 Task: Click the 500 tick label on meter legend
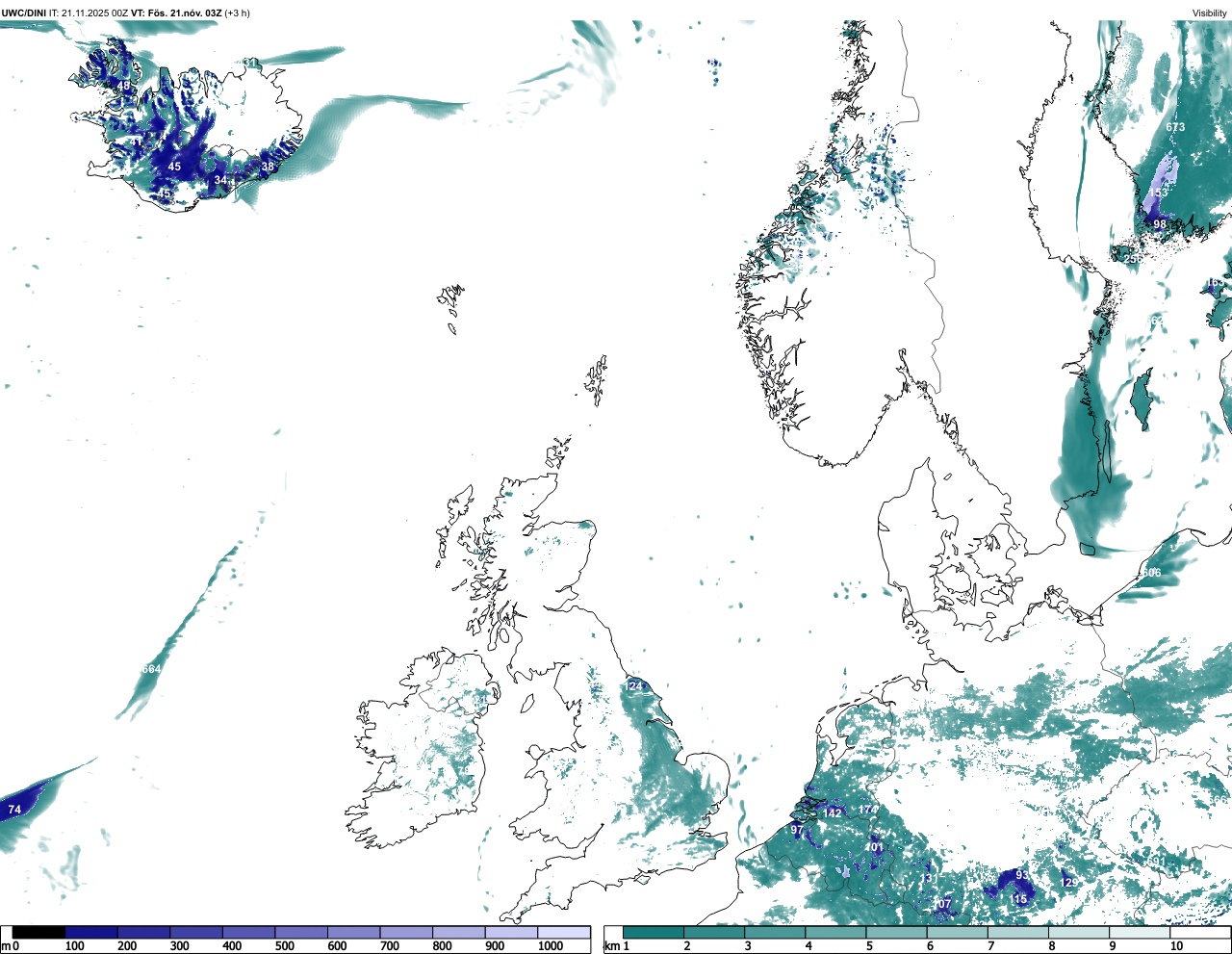point(285,946)
